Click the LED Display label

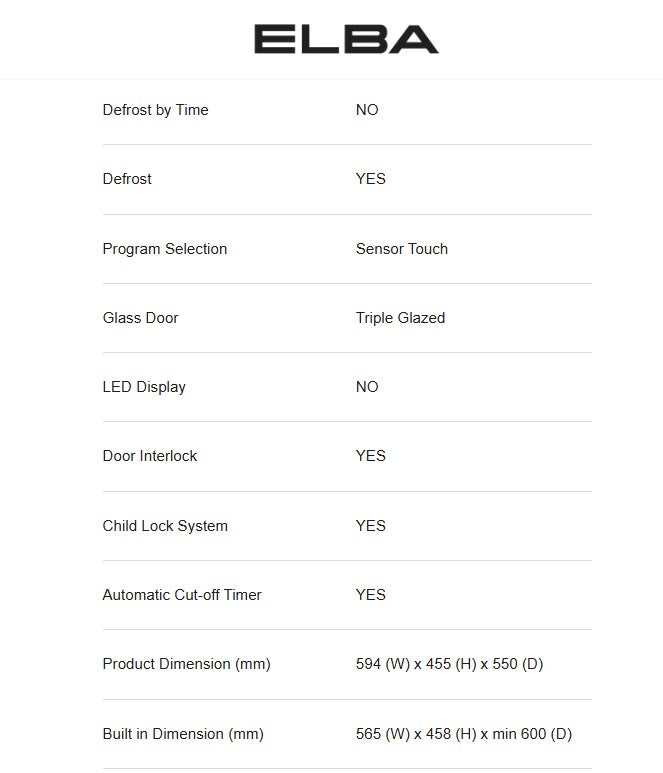point(144,387)
